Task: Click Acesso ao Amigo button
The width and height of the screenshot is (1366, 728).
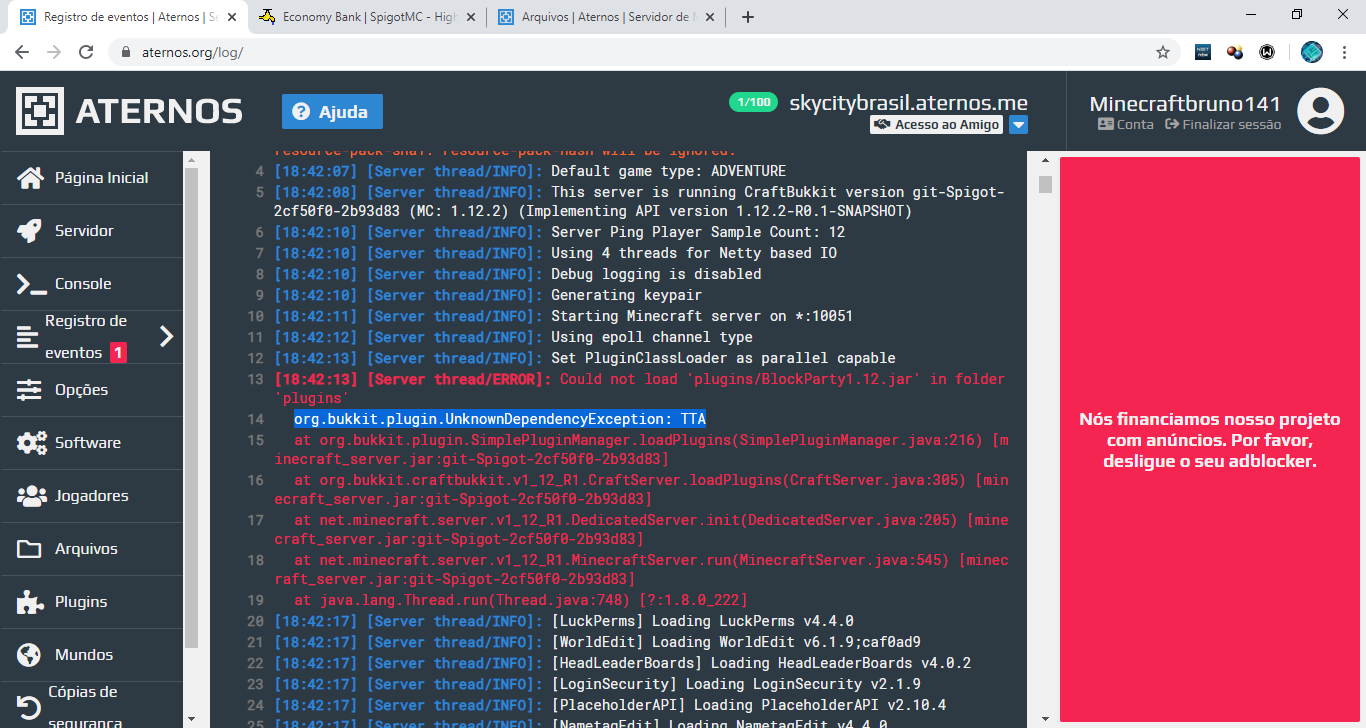Action: point(936,125)
